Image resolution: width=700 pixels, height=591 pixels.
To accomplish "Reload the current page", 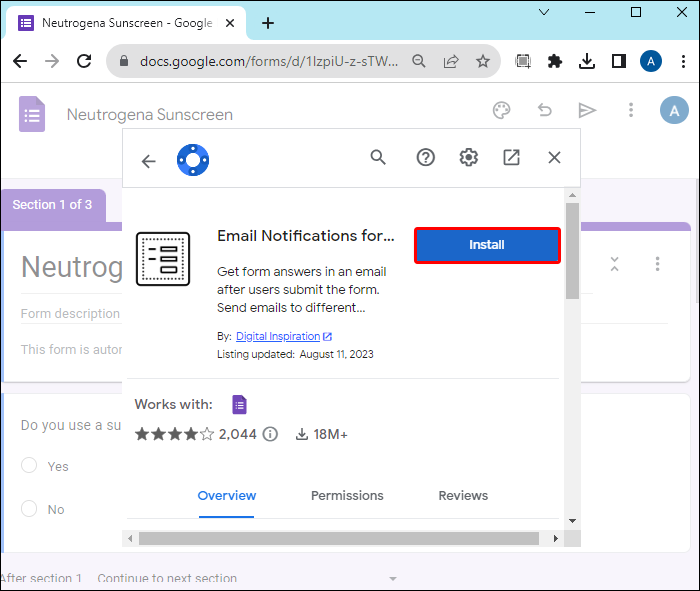I will pyautogui.click(x=84, y=61).
